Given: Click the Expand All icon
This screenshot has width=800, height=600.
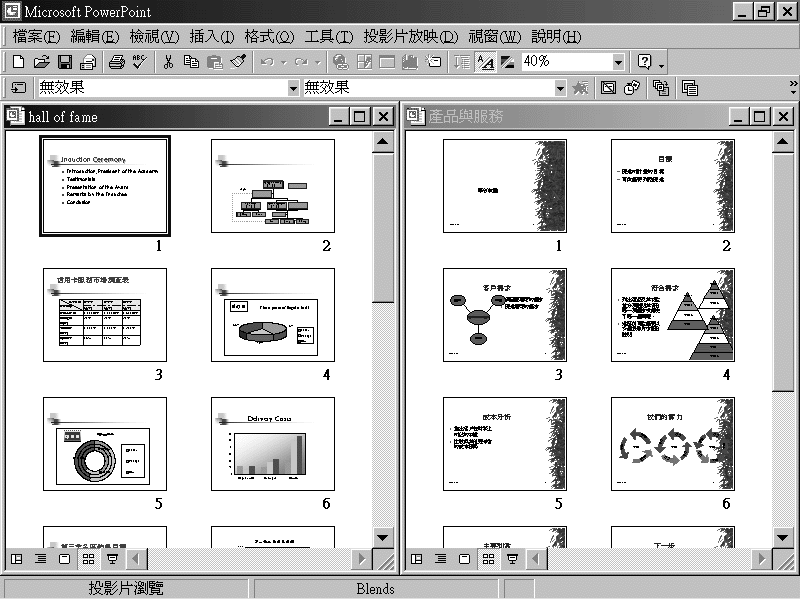Looking at the screenshot, I should tap(462, 62).
